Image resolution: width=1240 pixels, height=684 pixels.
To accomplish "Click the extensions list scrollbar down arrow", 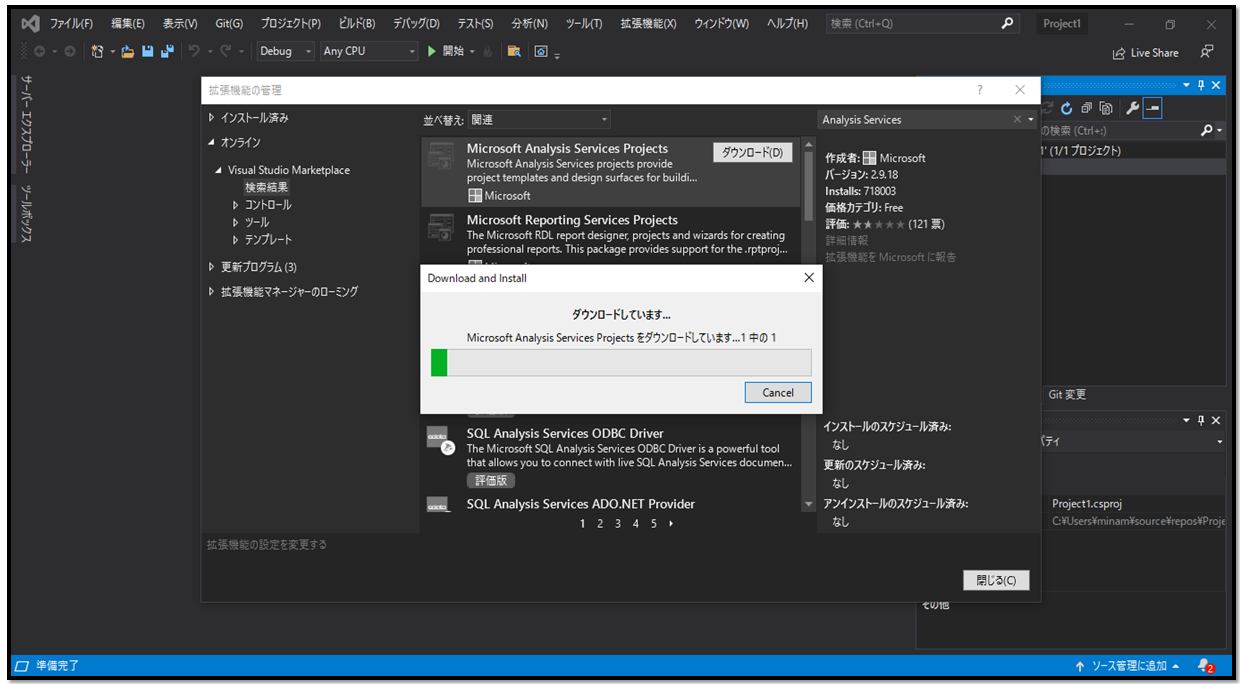I will pos(809,505).
